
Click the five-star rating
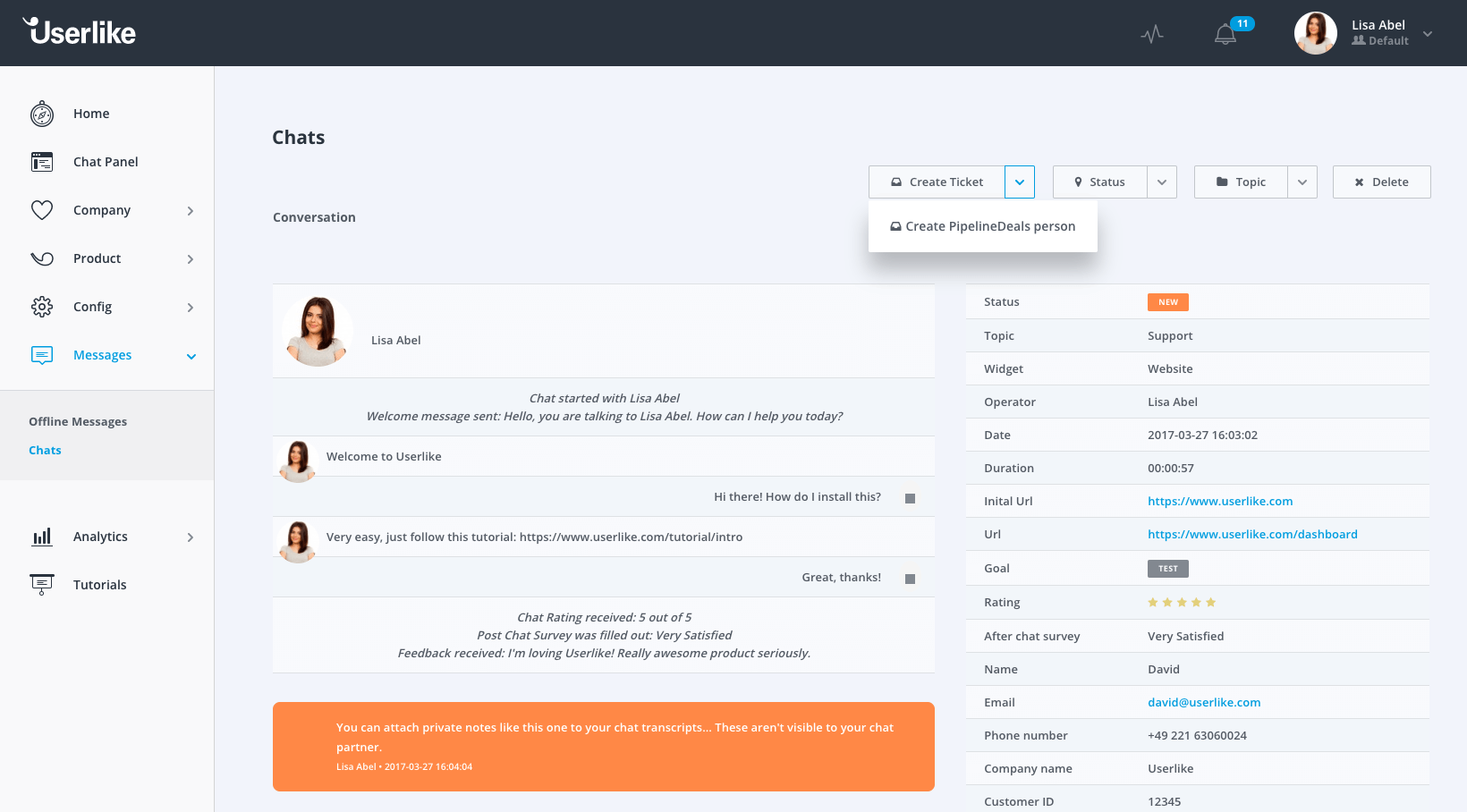(1182, 603)
